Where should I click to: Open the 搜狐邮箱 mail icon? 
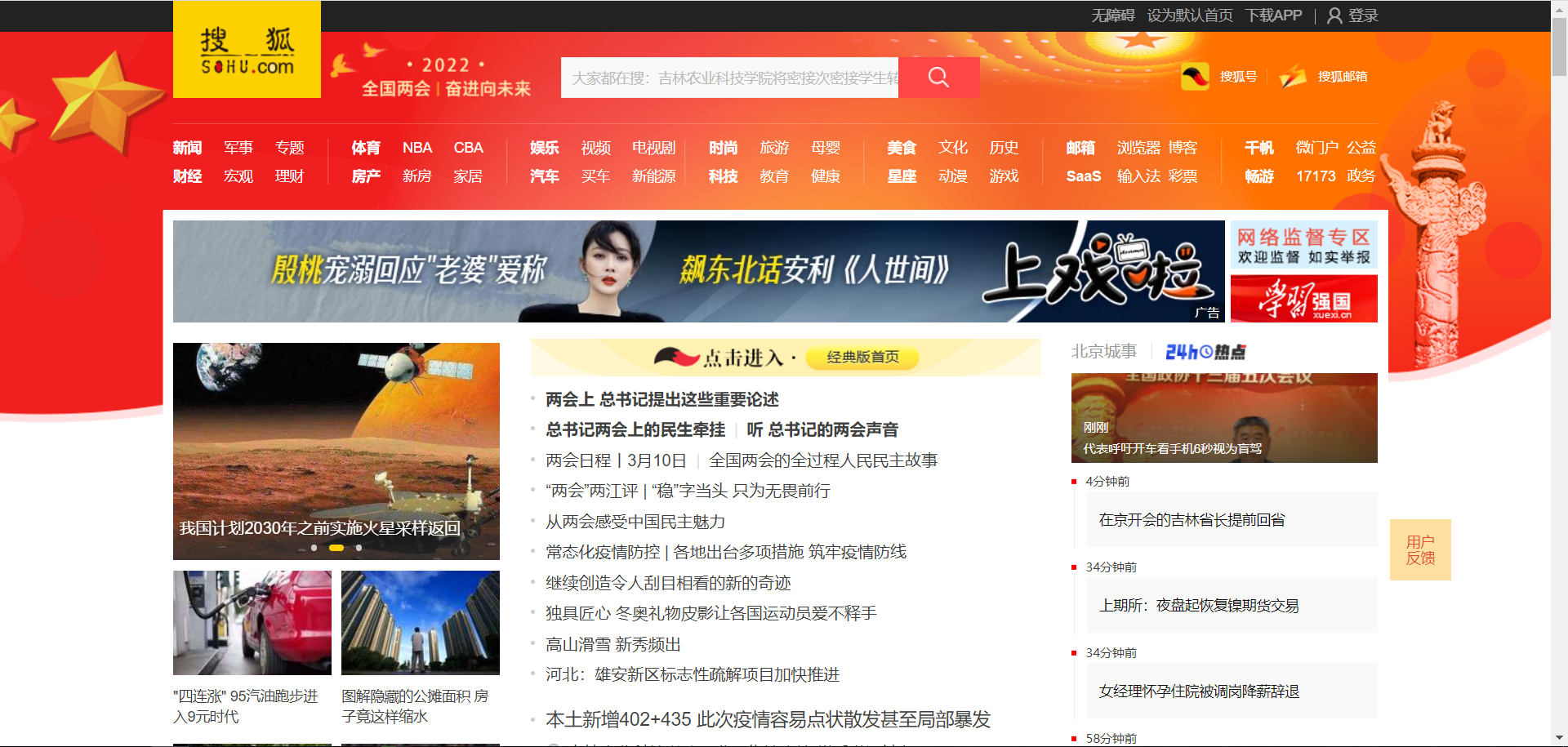tap(1293, 77)
